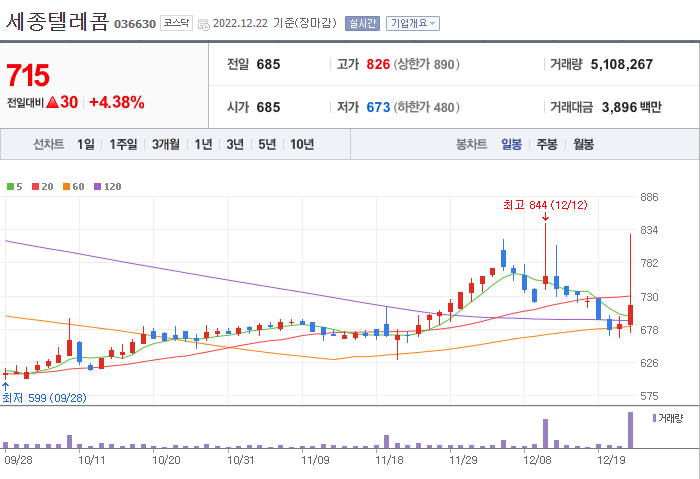Screen dimensions: 700x479
Task: Click the stock code 036630
Action: 135,24
